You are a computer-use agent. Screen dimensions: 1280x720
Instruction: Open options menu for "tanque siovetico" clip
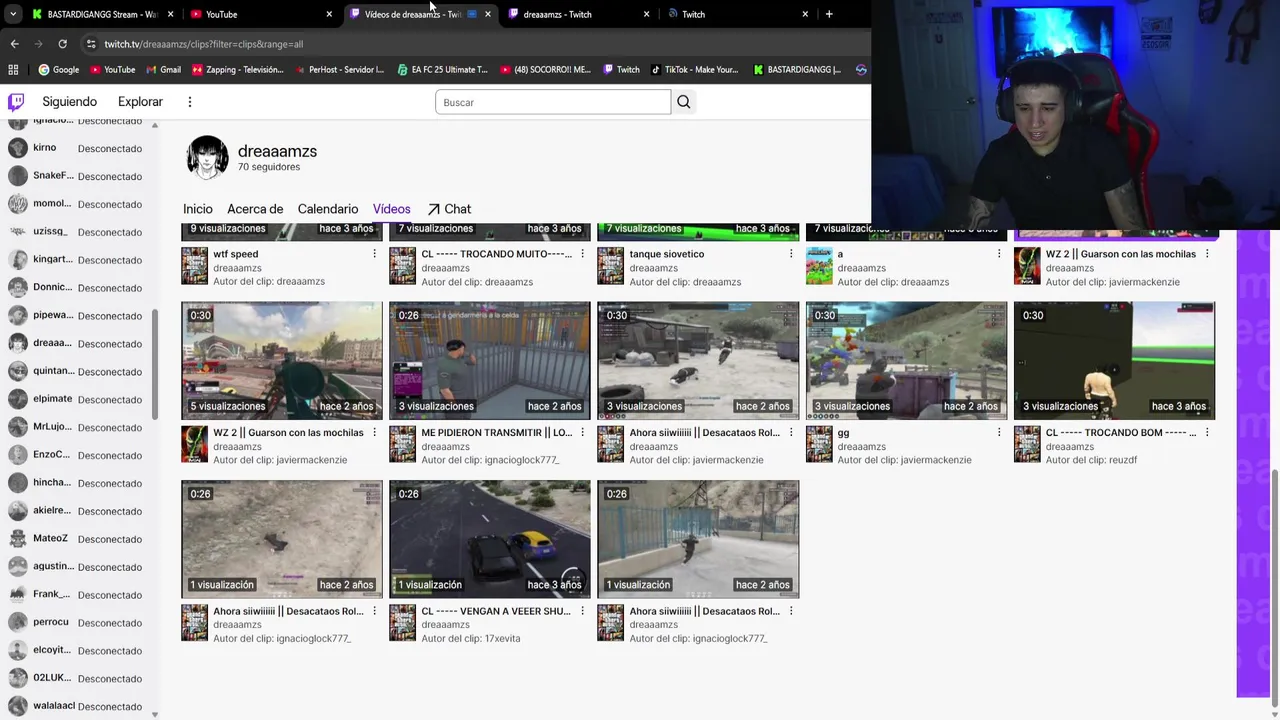[x=791, y=254]
